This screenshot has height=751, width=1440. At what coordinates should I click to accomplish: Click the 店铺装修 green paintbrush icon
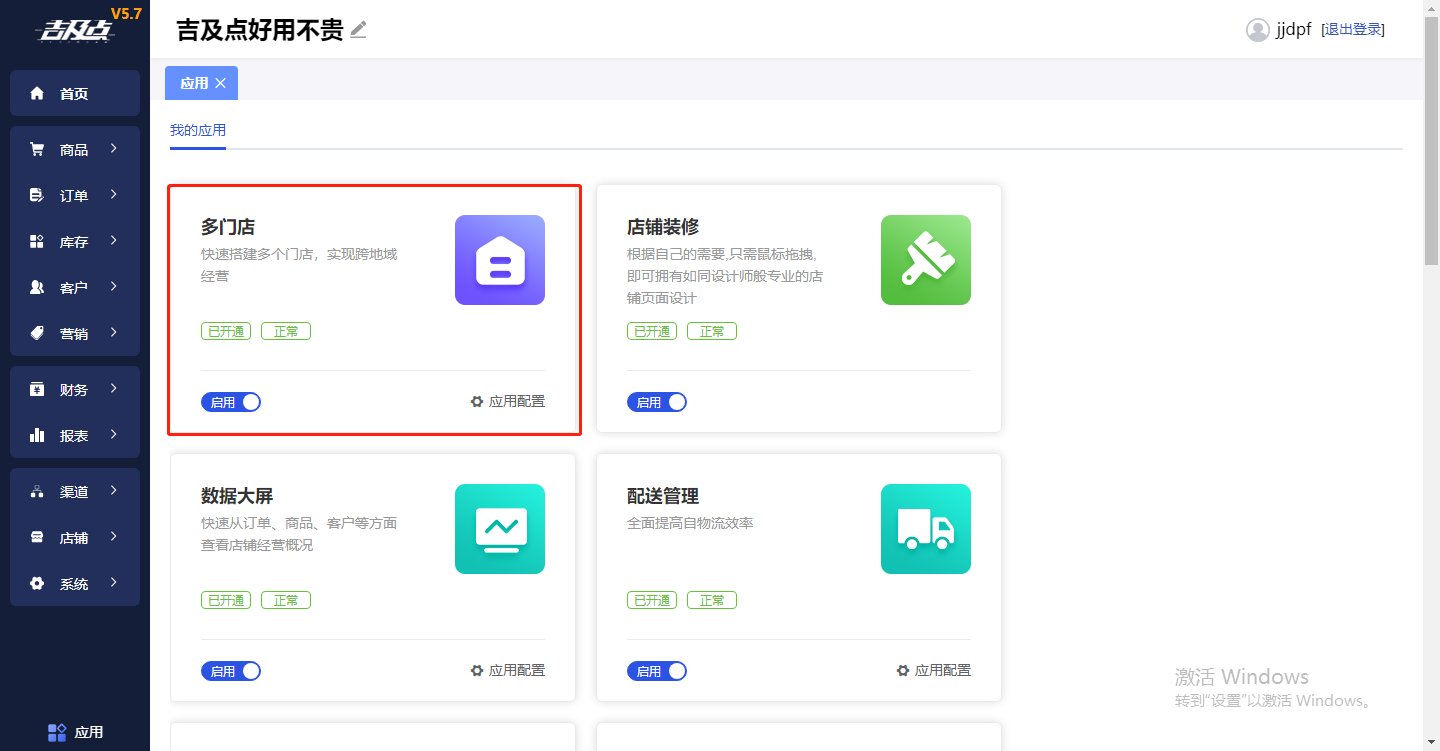point(926,260)
